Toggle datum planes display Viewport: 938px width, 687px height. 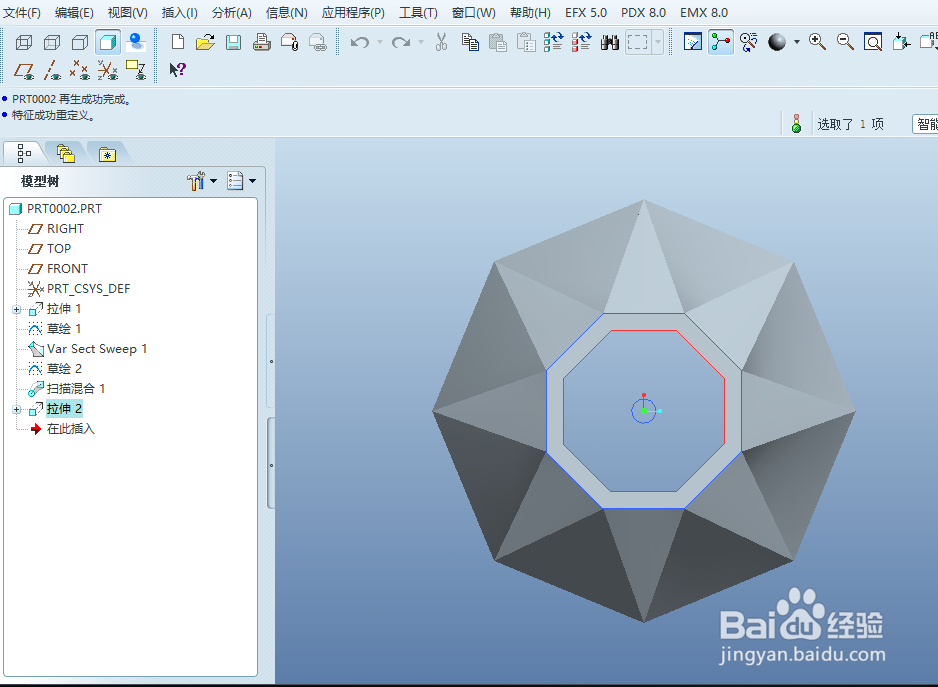[x=24, y=71]
